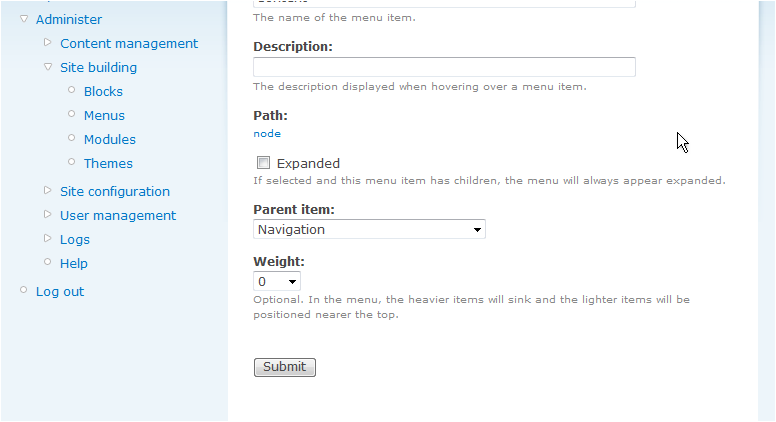Click the Description text field
Screen dimensions: 776x422
coord(444,67)
